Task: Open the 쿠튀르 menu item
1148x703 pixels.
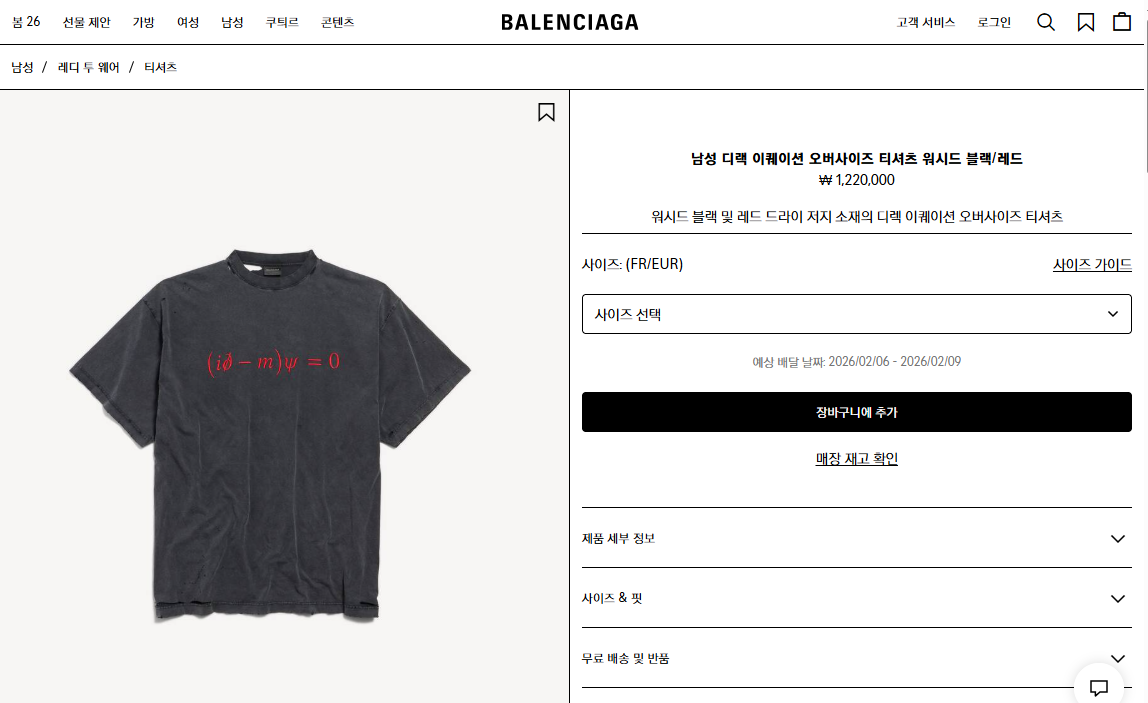Action: [x=282, y=23]
